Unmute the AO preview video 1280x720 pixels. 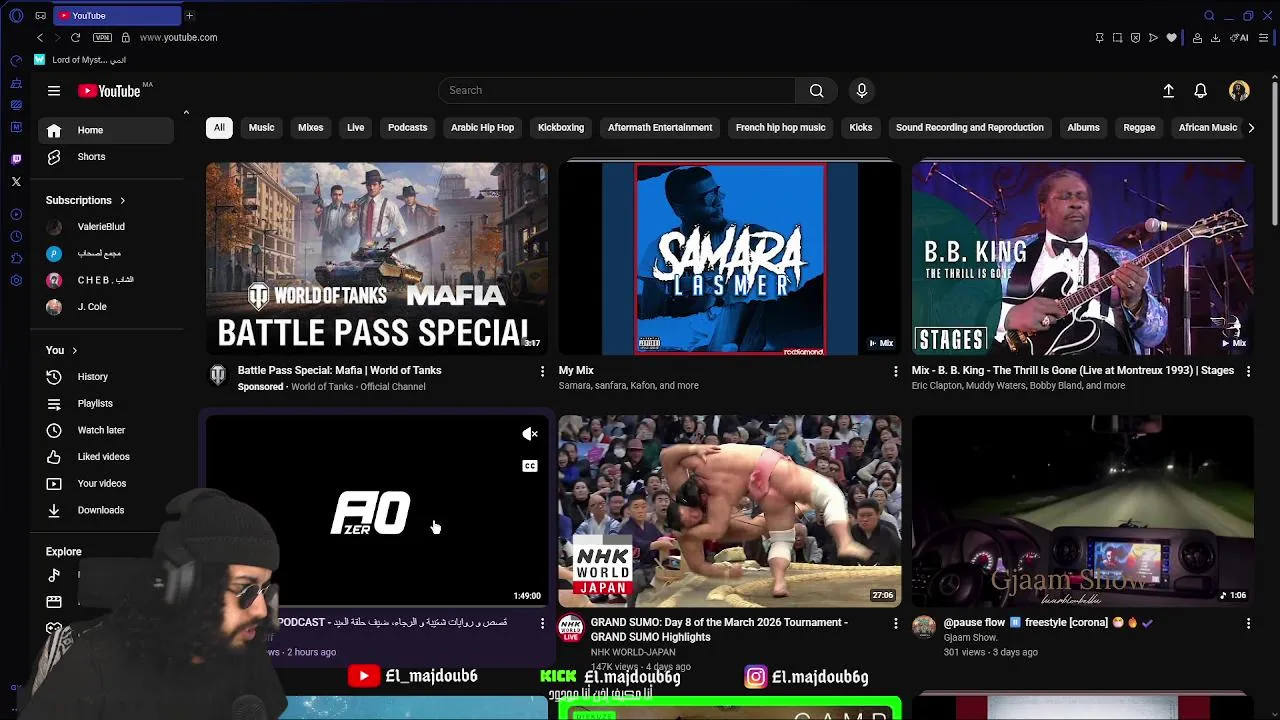click(x=530, y=434)
